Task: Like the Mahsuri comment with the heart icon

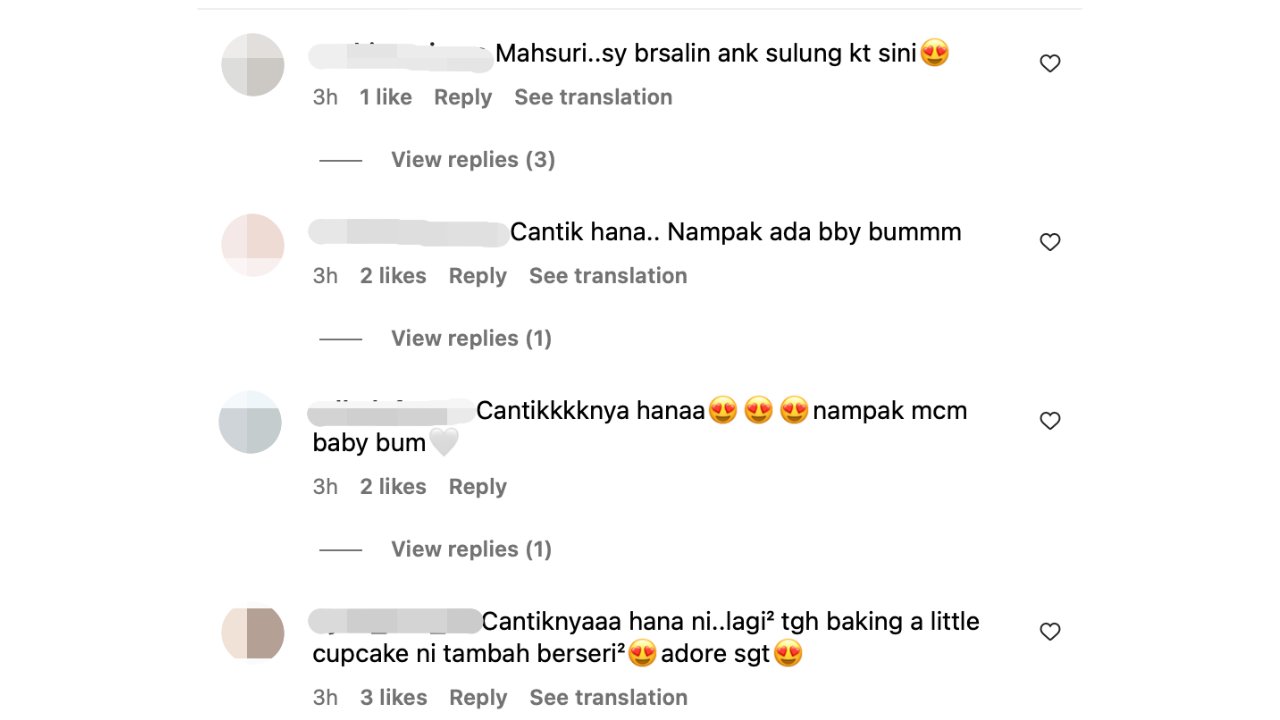Action: click(1049, 64)
